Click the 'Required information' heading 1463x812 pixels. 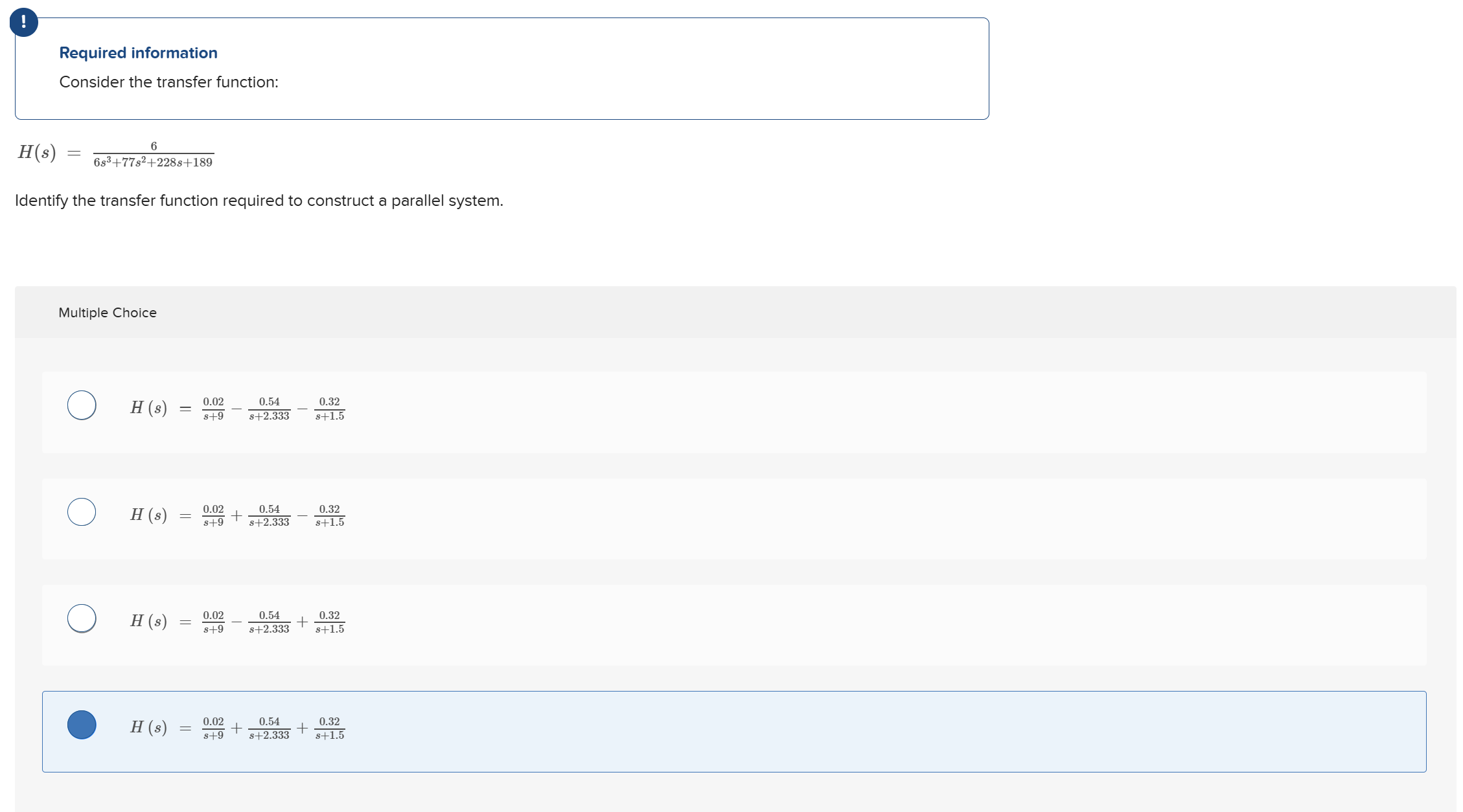pos(138,53)
